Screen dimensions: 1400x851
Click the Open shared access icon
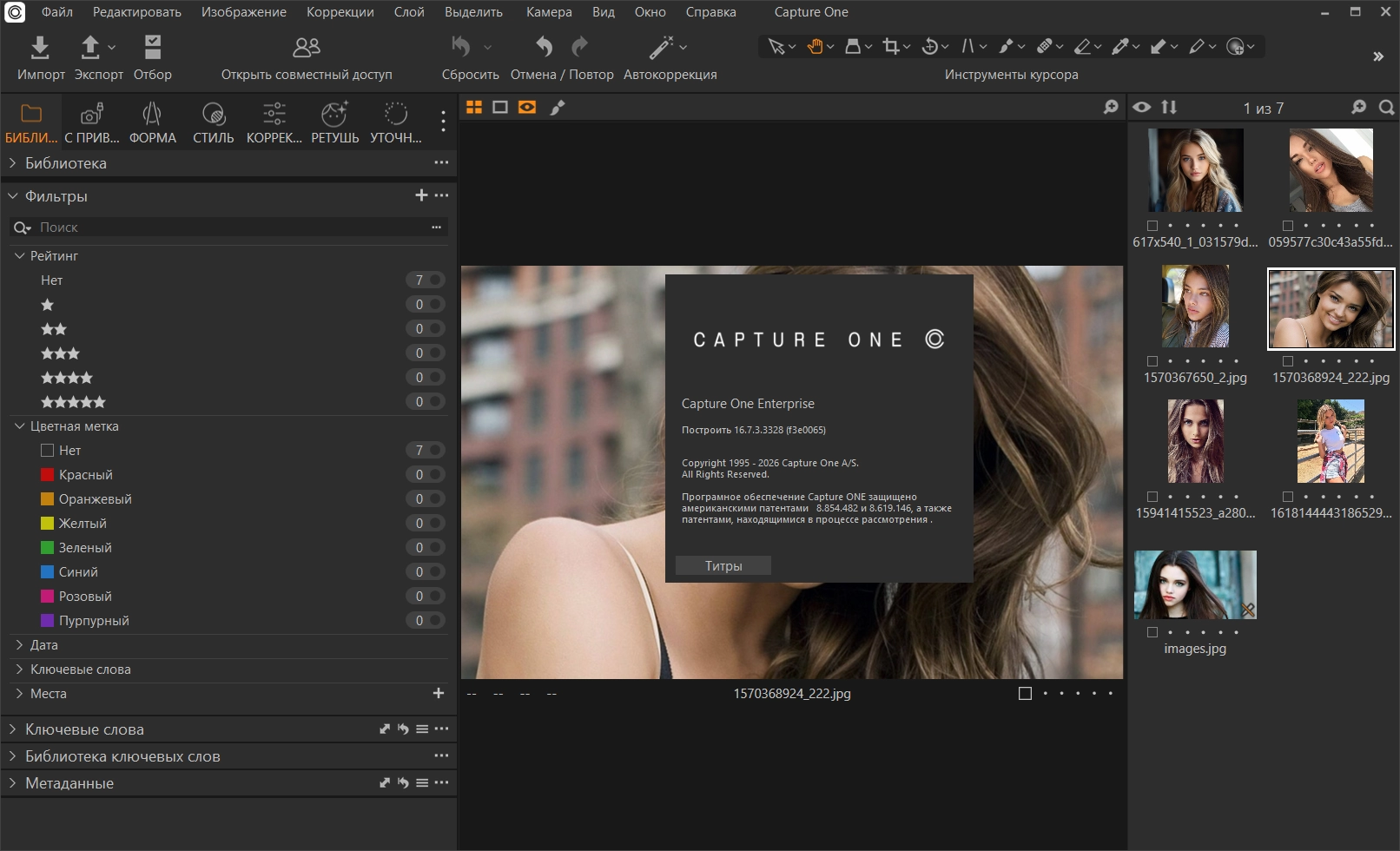307,47
